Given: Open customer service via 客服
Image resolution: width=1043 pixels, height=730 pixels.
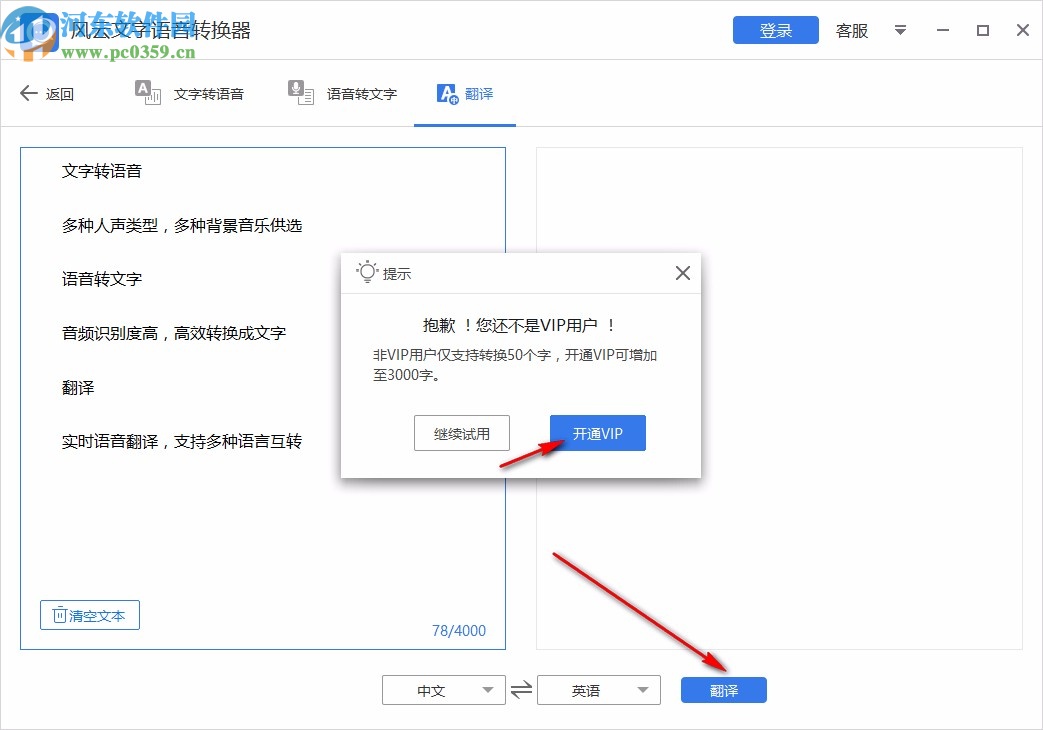Looking at the screenshot, I should coord(851,31).
